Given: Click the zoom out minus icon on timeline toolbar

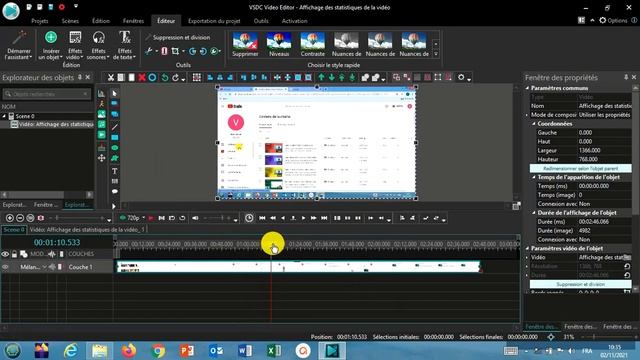Looking at the screenshot, I should tap(20, 218).
